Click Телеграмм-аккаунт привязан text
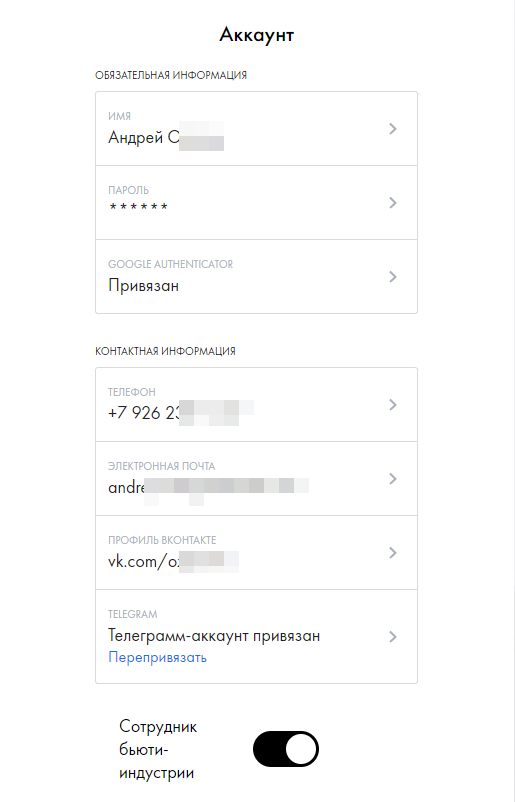The height and width of the screenshot is (802, 515). coord(214,636)
